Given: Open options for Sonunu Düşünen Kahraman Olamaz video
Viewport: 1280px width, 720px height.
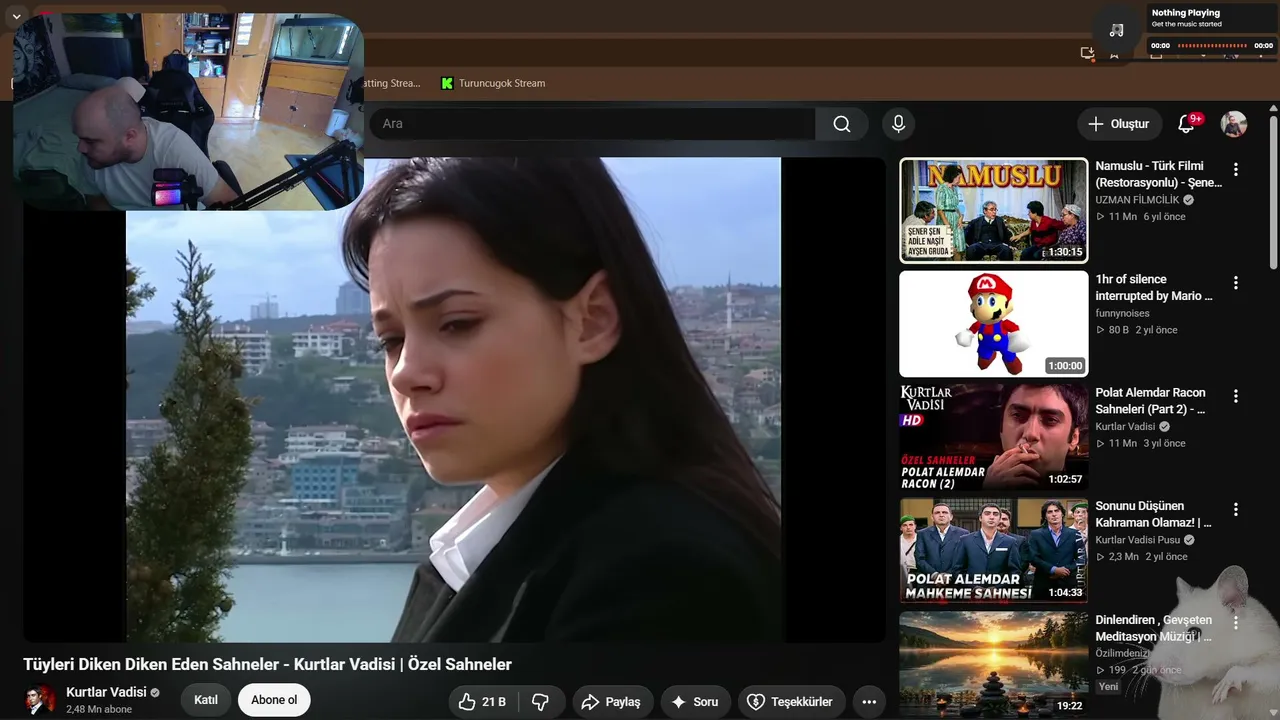Looking at the screenshot, I should click(1236, 509).
